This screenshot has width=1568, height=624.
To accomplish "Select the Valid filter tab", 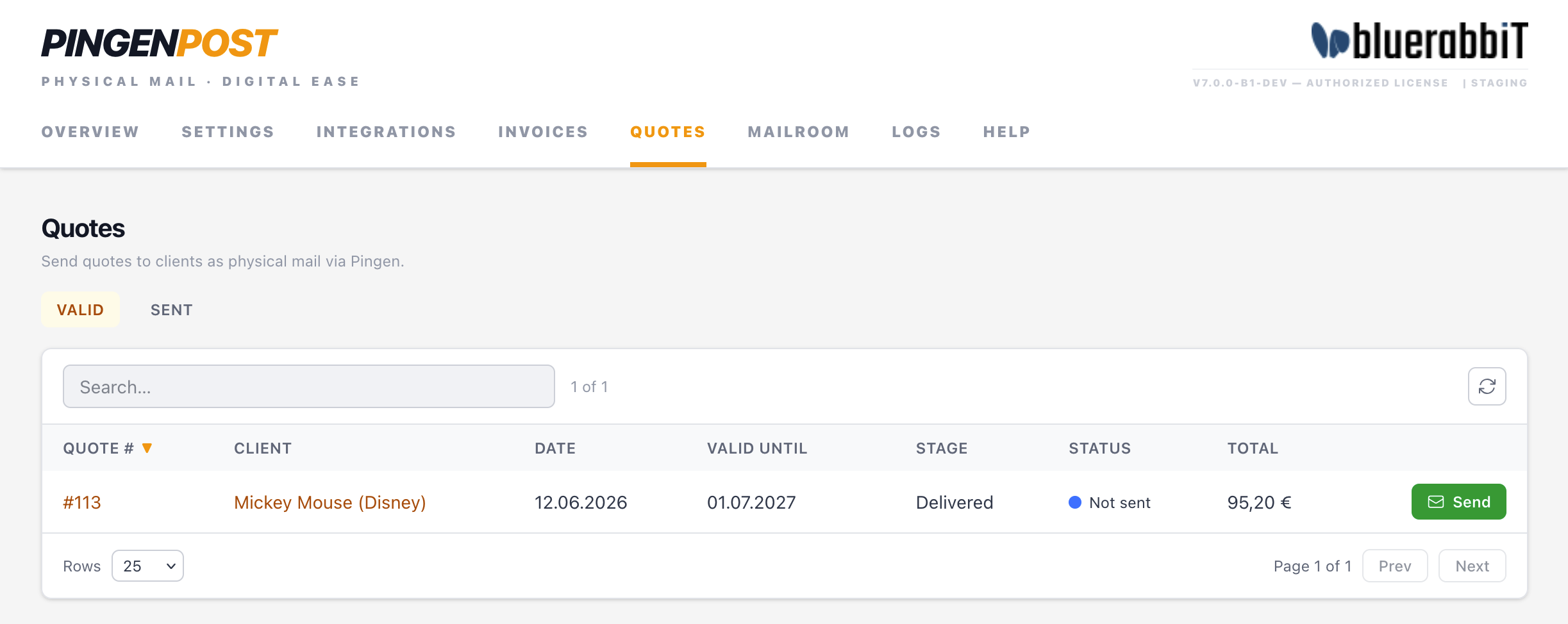I will coord(80,309).
